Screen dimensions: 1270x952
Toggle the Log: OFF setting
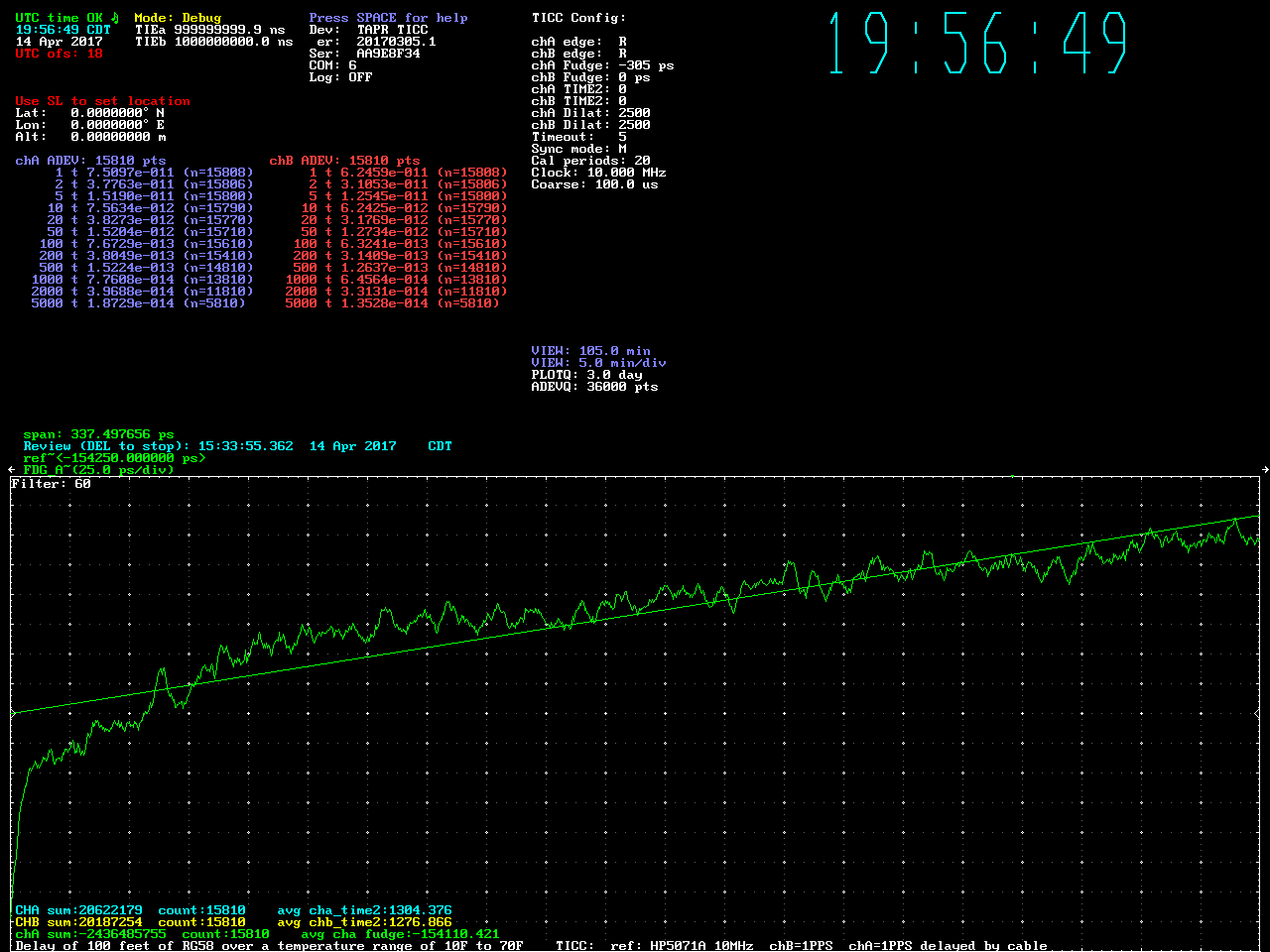pyautogui.click(x=340, y=77)
